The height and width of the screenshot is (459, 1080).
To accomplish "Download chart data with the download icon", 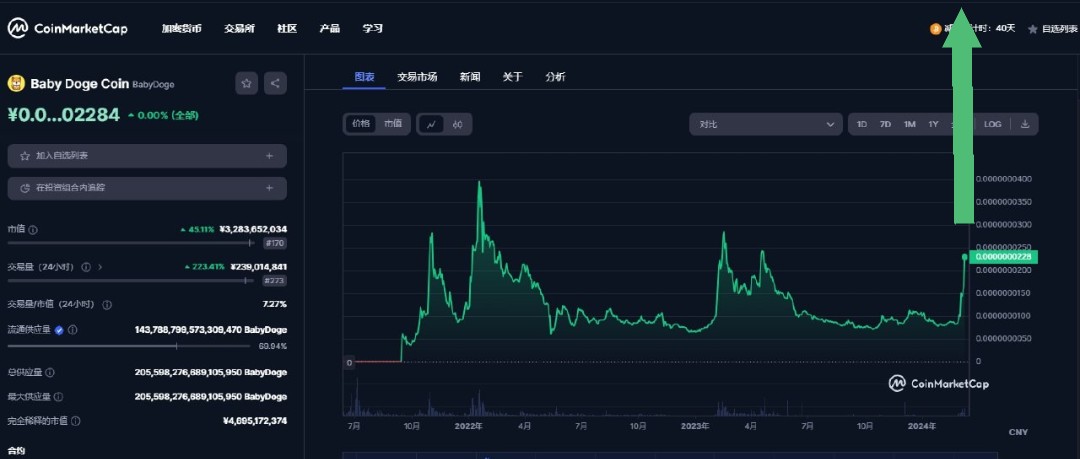I will click(1025, 124).
